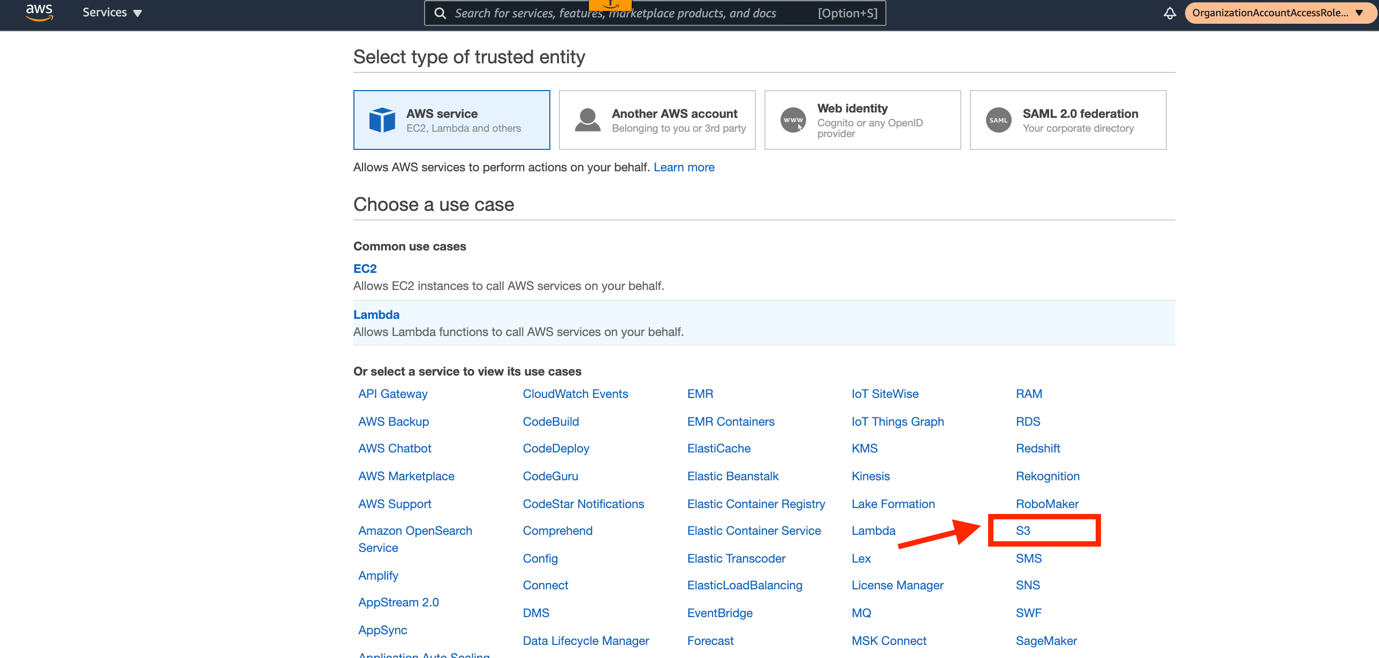Select MSK Connect service

pyautogui.click(x=889, y=641)
